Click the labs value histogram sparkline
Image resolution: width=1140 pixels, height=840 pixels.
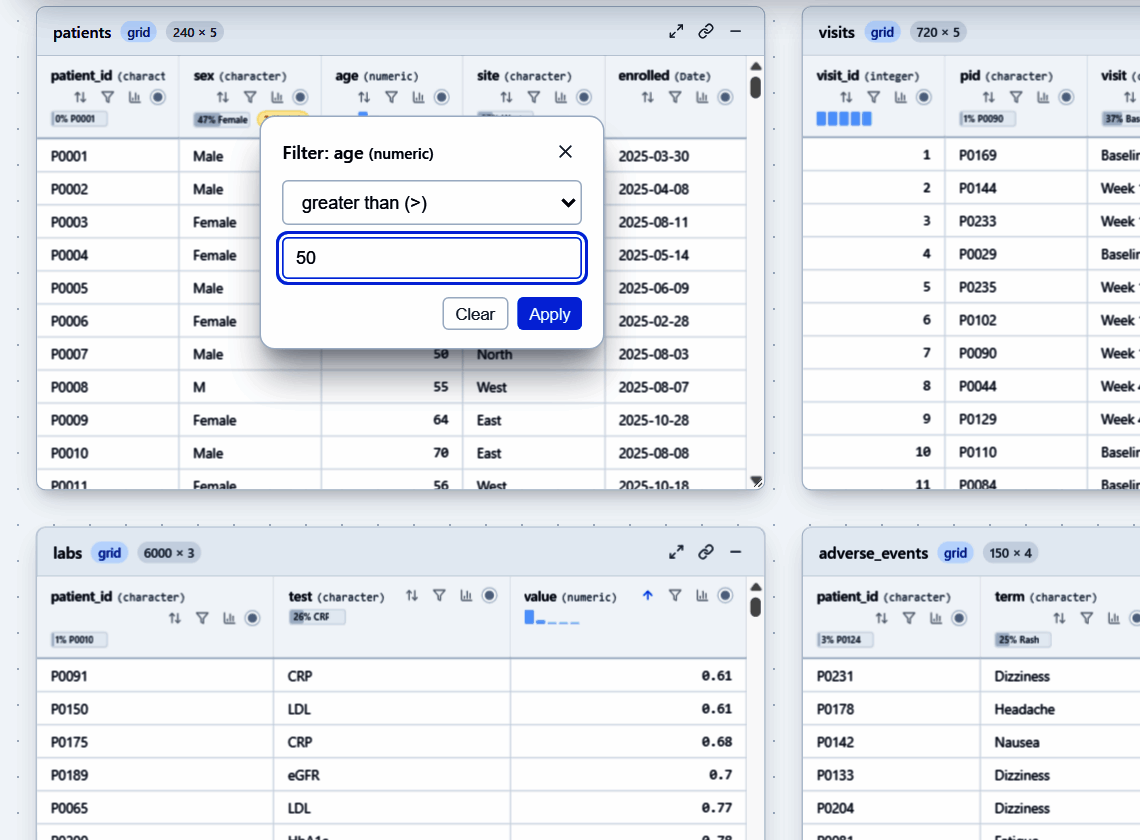click(x=552, y=617)
